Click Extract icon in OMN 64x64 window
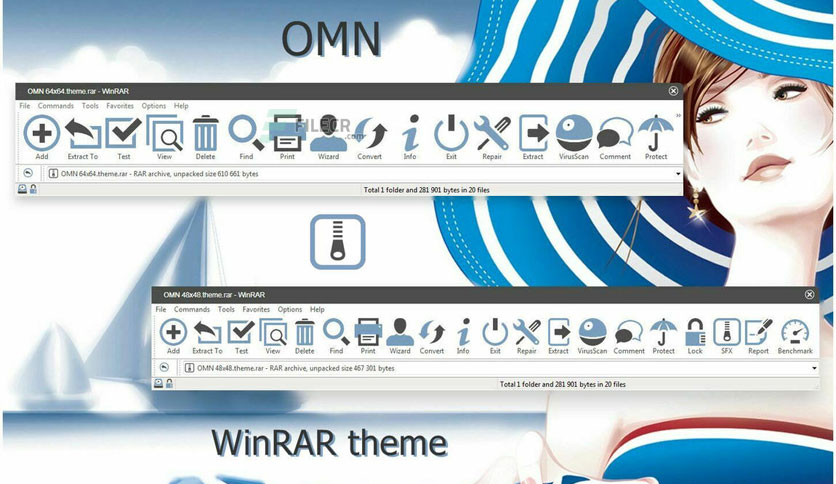Screen dimensions: 836x484 click(x=533, y=133)
